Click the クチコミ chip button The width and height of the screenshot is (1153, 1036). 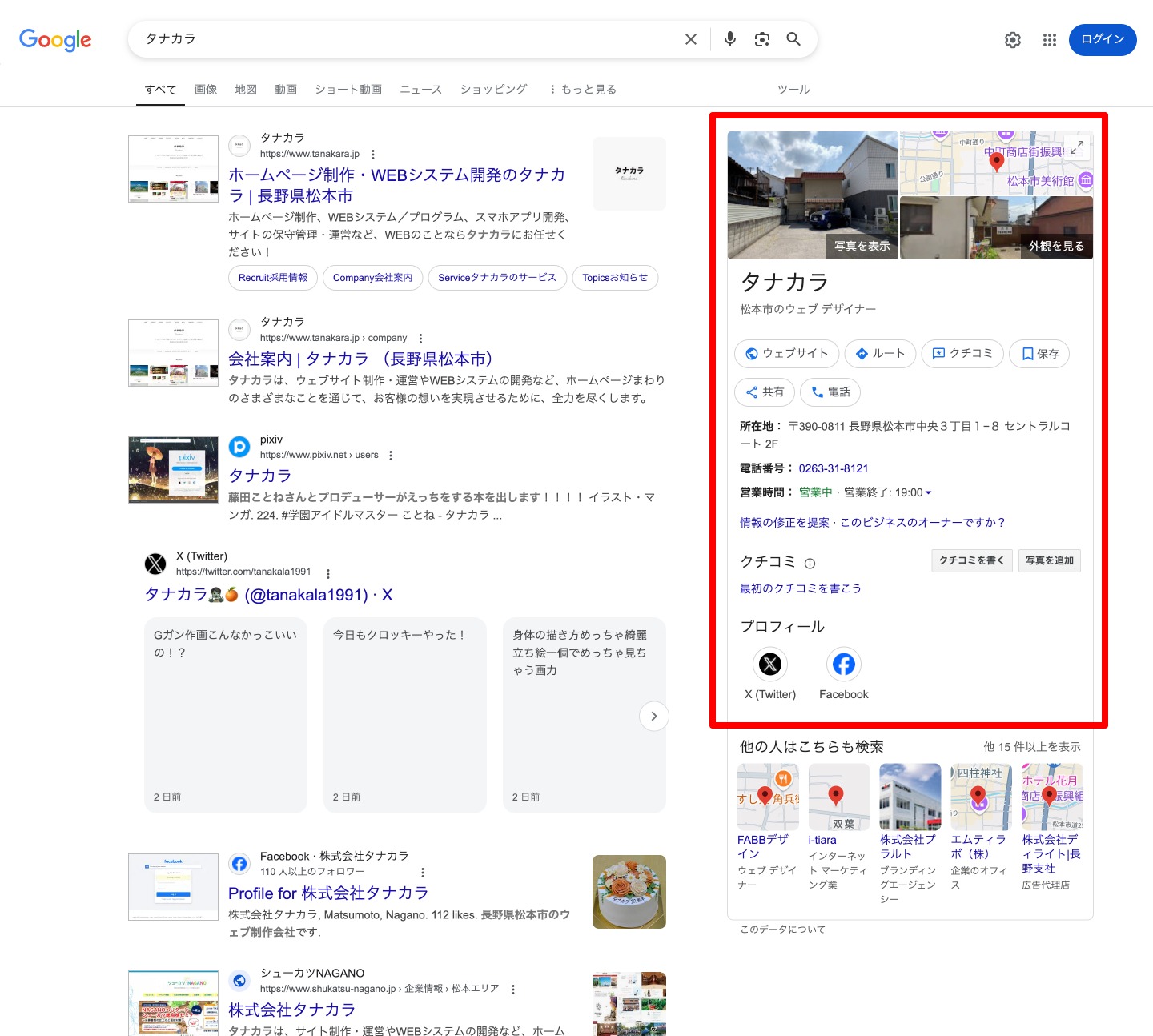point(962,353)
